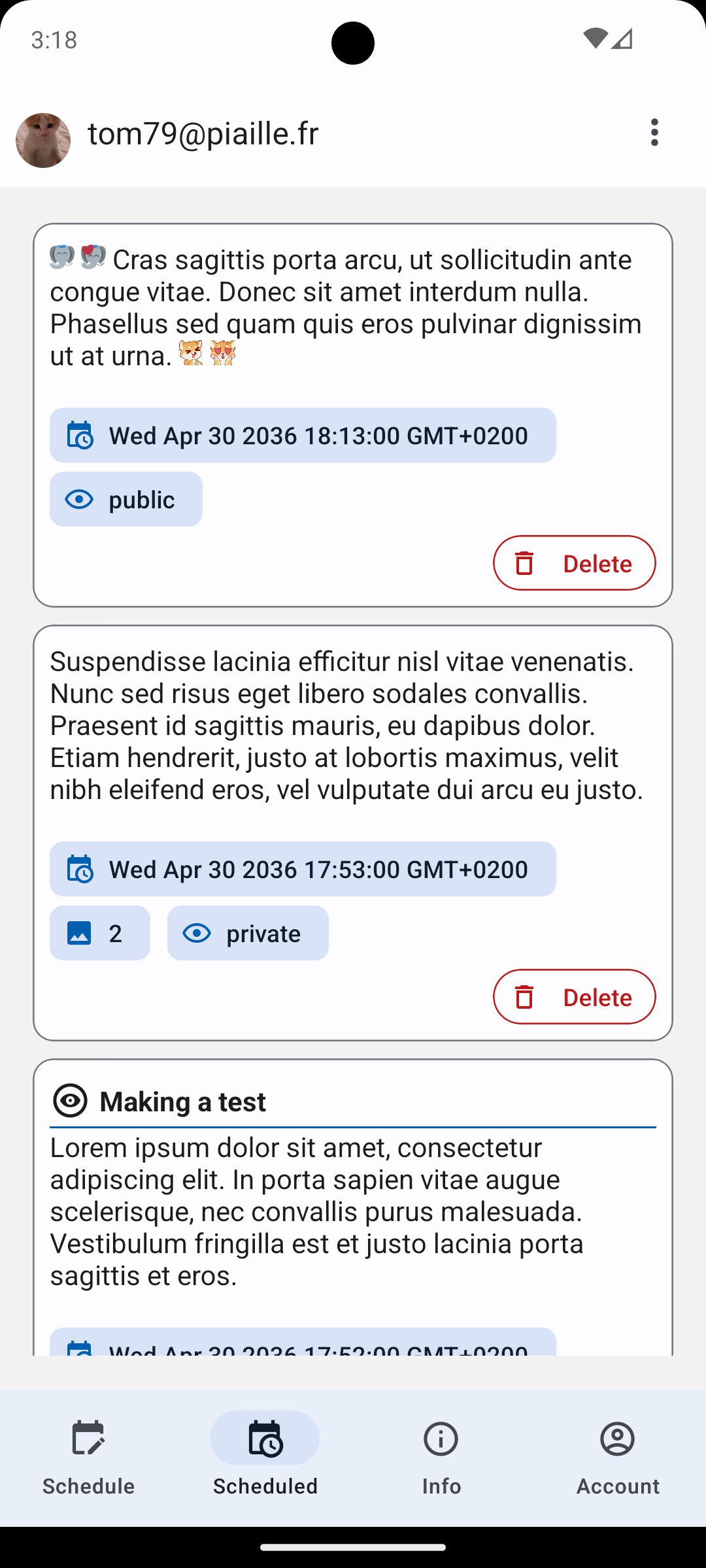Viewport: 706px width, 1568px height.
Task: Toggle the content warning eye for Making a test
Action: 70,1102
